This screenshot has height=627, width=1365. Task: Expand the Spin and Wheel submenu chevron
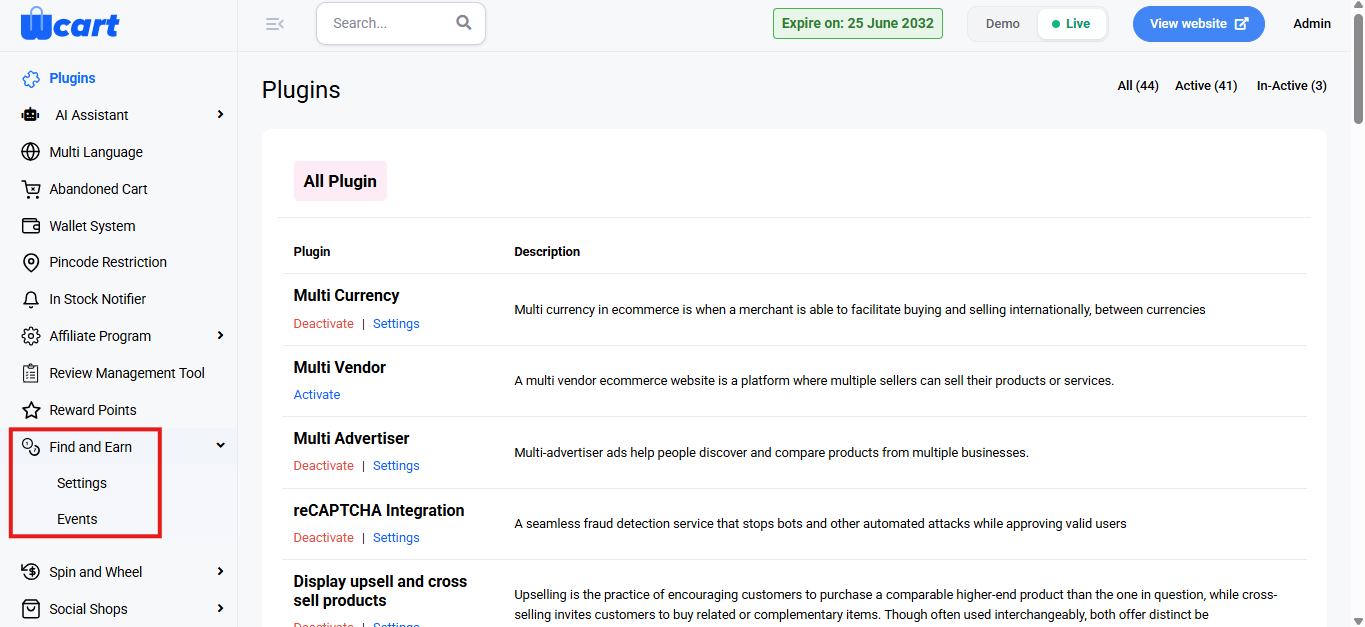coord(220,572)
